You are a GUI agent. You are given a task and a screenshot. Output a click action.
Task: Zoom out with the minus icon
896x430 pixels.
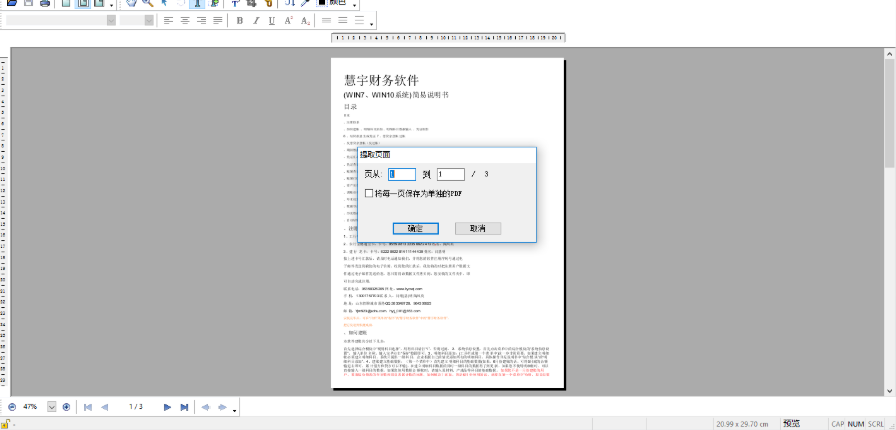12,407
